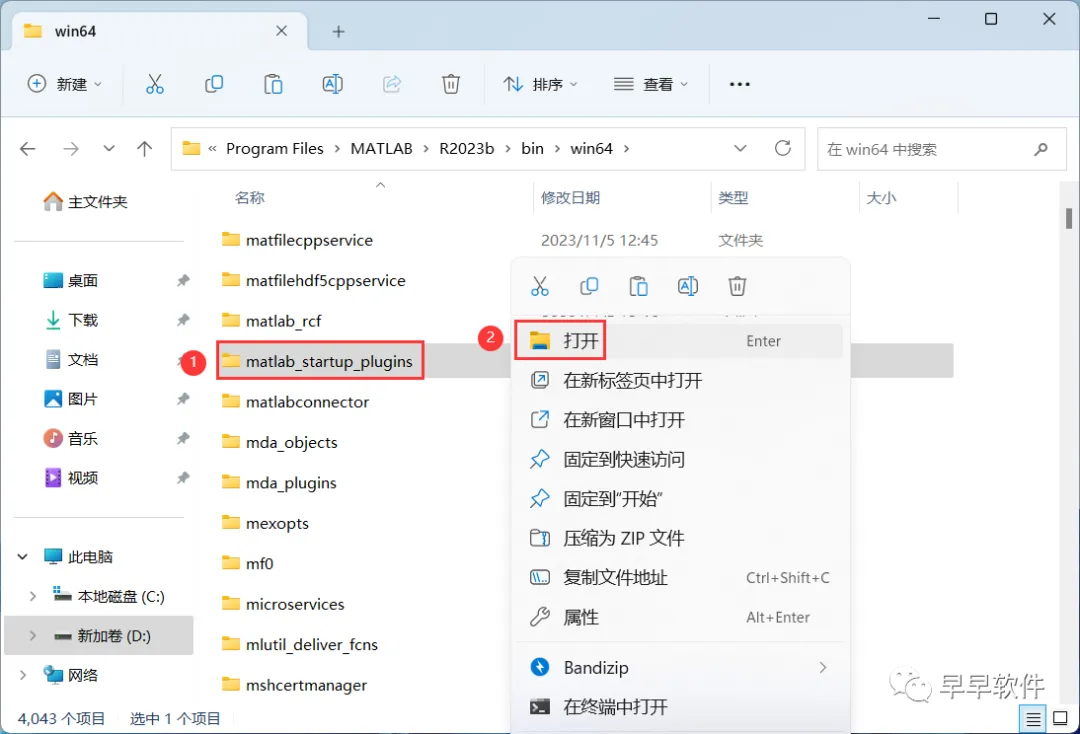Expand 本地磁盘 (C:) tree node
Viewport: 1080px width, 734px height.
point(32,596)
